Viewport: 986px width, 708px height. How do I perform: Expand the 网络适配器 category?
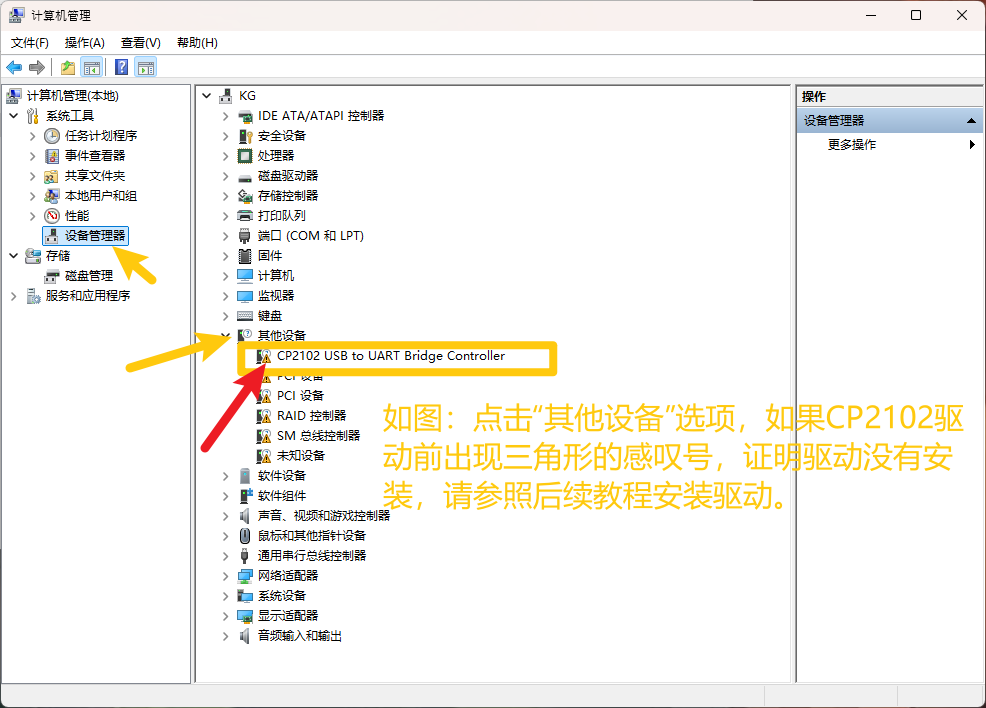coord(226,576)
